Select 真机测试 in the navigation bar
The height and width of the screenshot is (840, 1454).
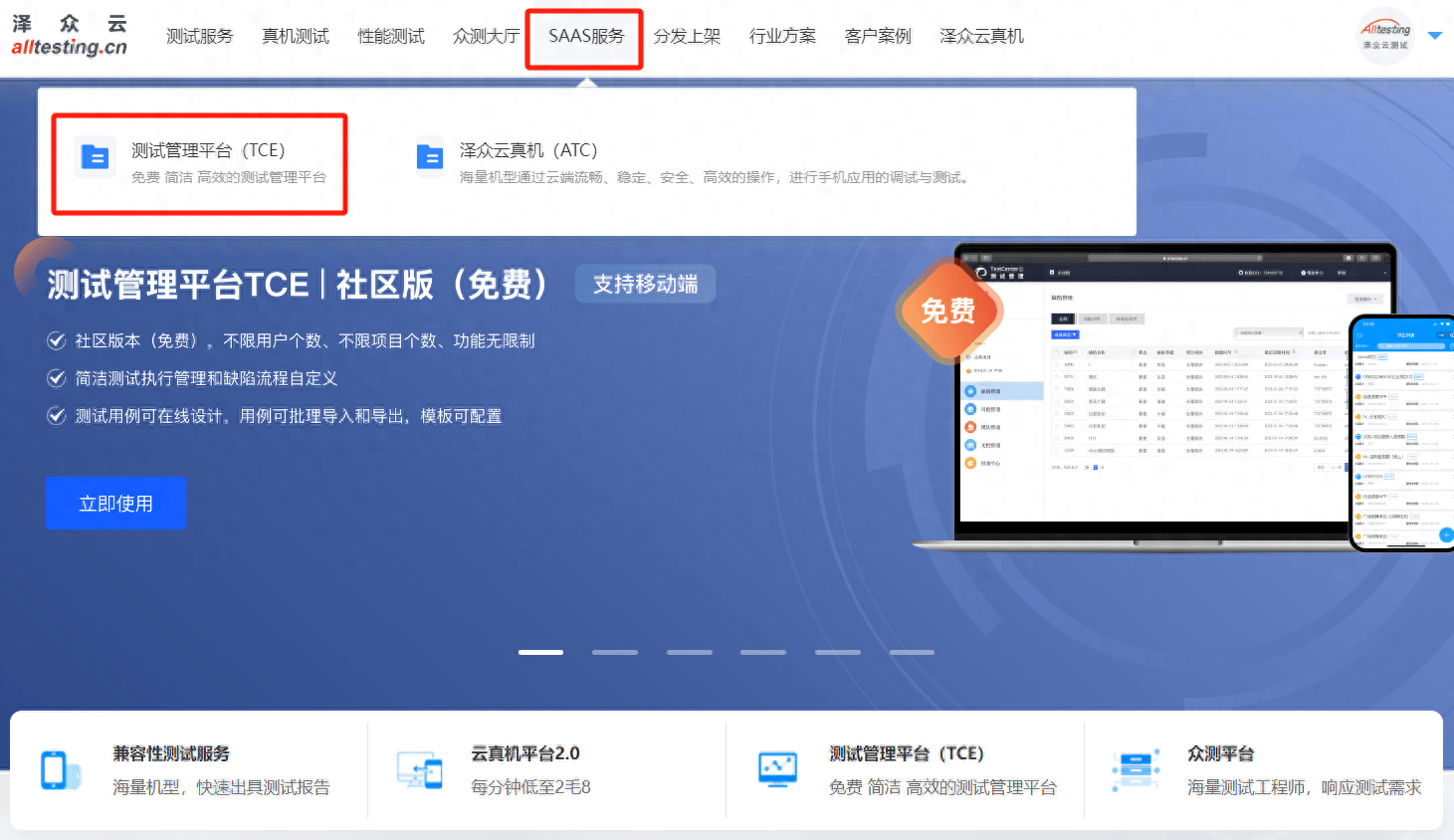pyautogui.click(x=295, y=35)
